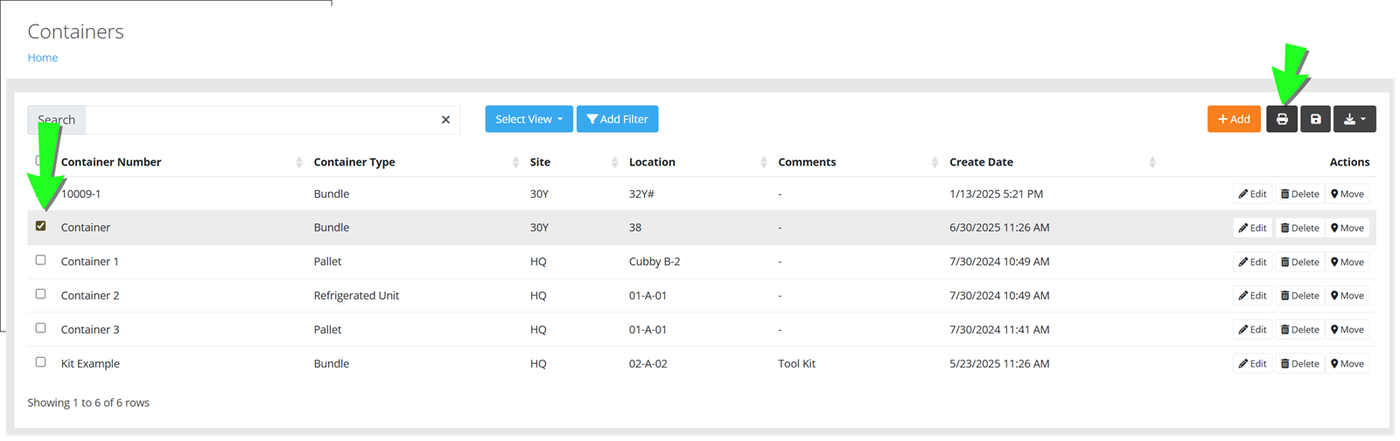Check the checkbox for Container 1
This screenshot has height=441, width=1400.
pyautogui.click(x=41, y=260)
